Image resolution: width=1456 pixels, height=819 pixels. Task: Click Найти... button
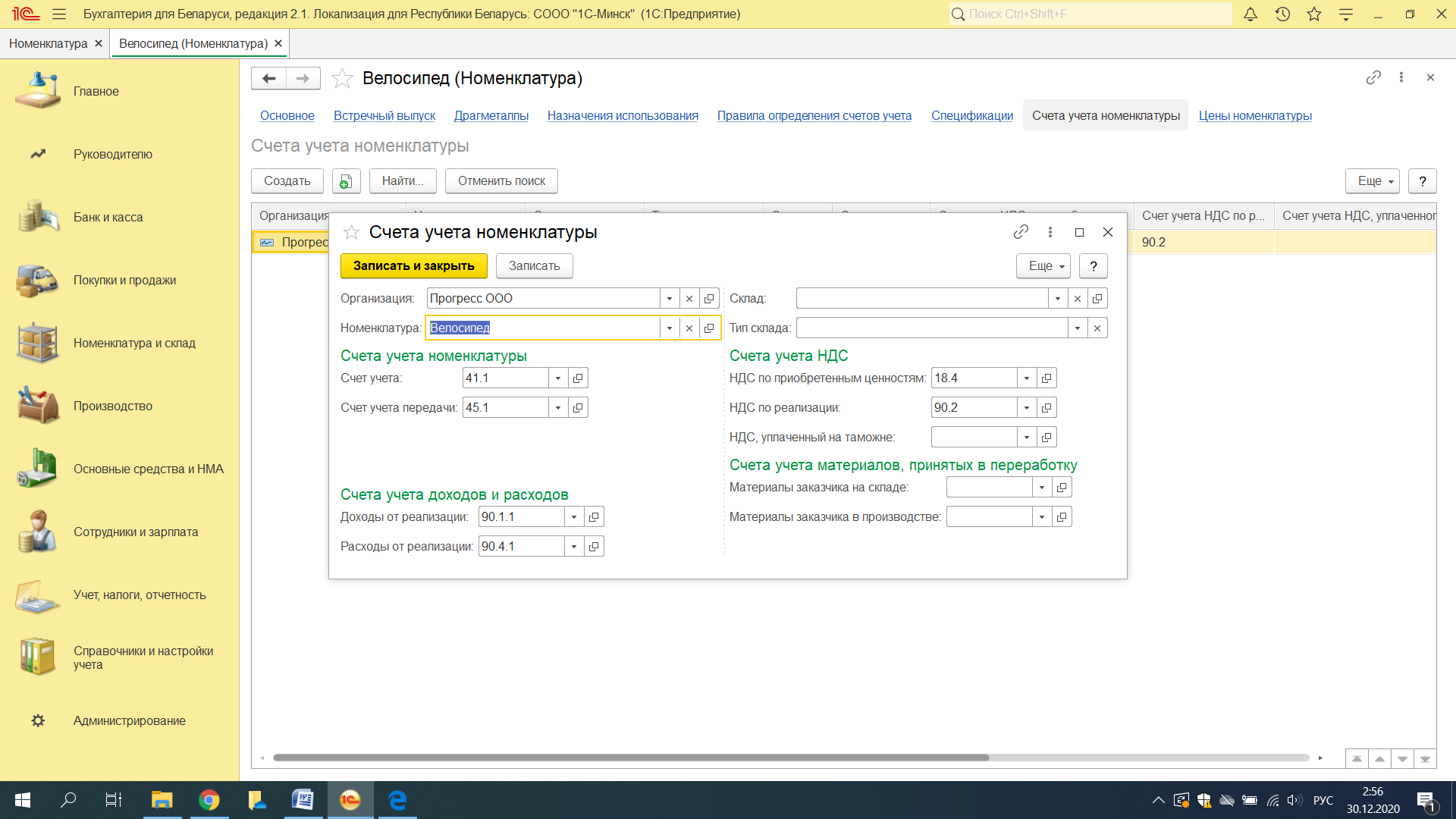click(x=403, y=180)
